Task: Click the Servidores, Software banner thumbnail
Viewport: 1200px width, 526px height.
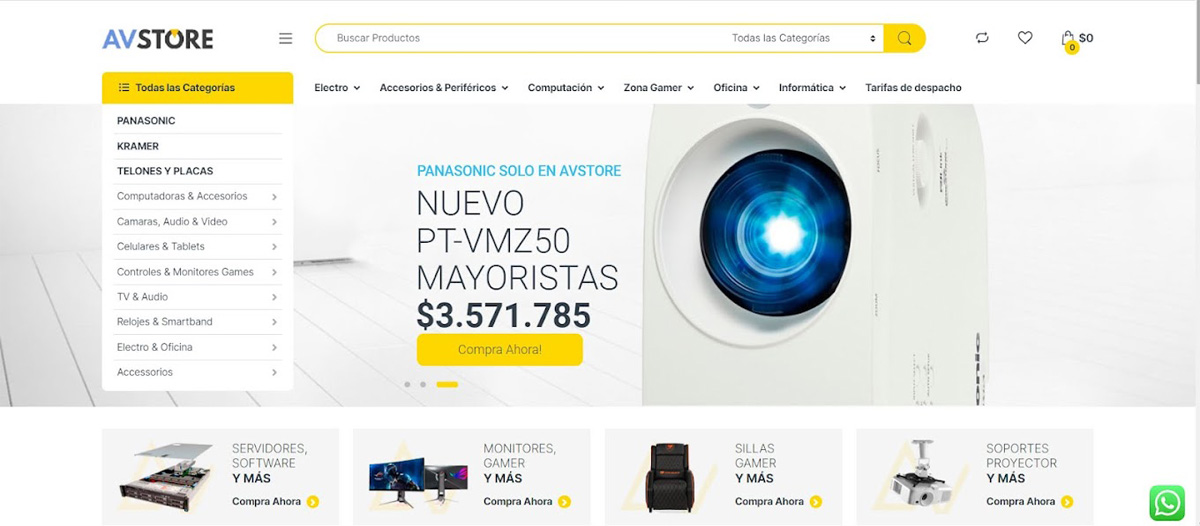Action: point(166,478)
